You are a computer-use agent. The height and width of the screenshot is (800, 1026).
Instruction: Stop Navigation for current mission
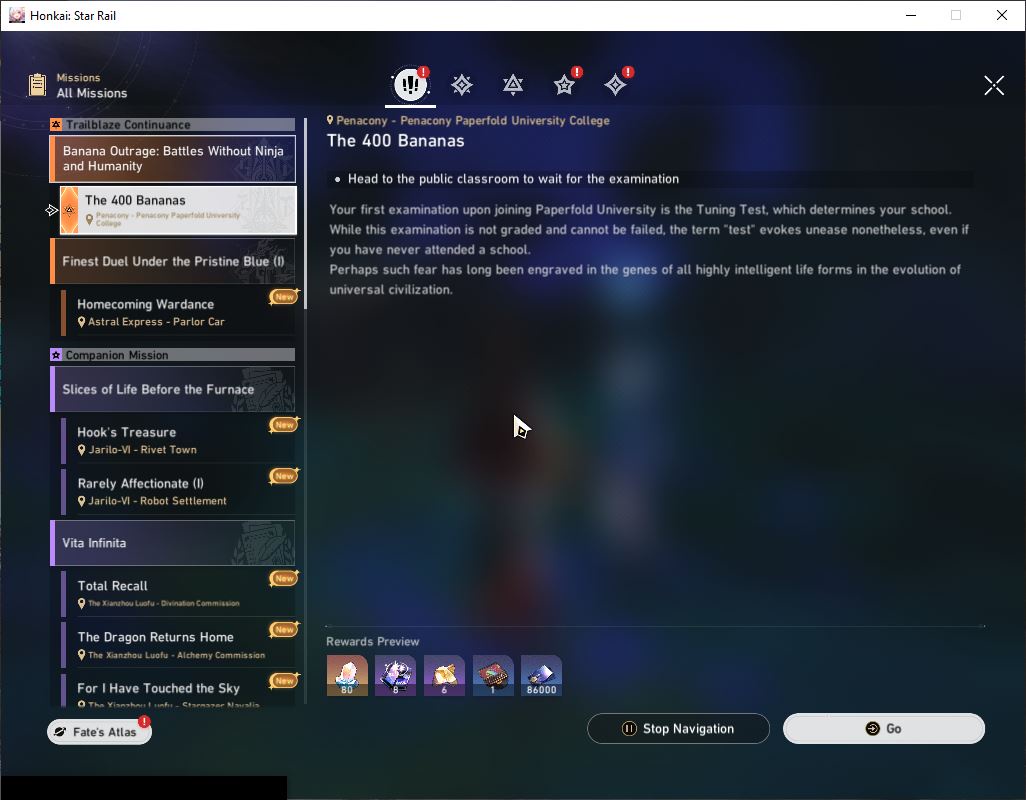pos(678,729)
